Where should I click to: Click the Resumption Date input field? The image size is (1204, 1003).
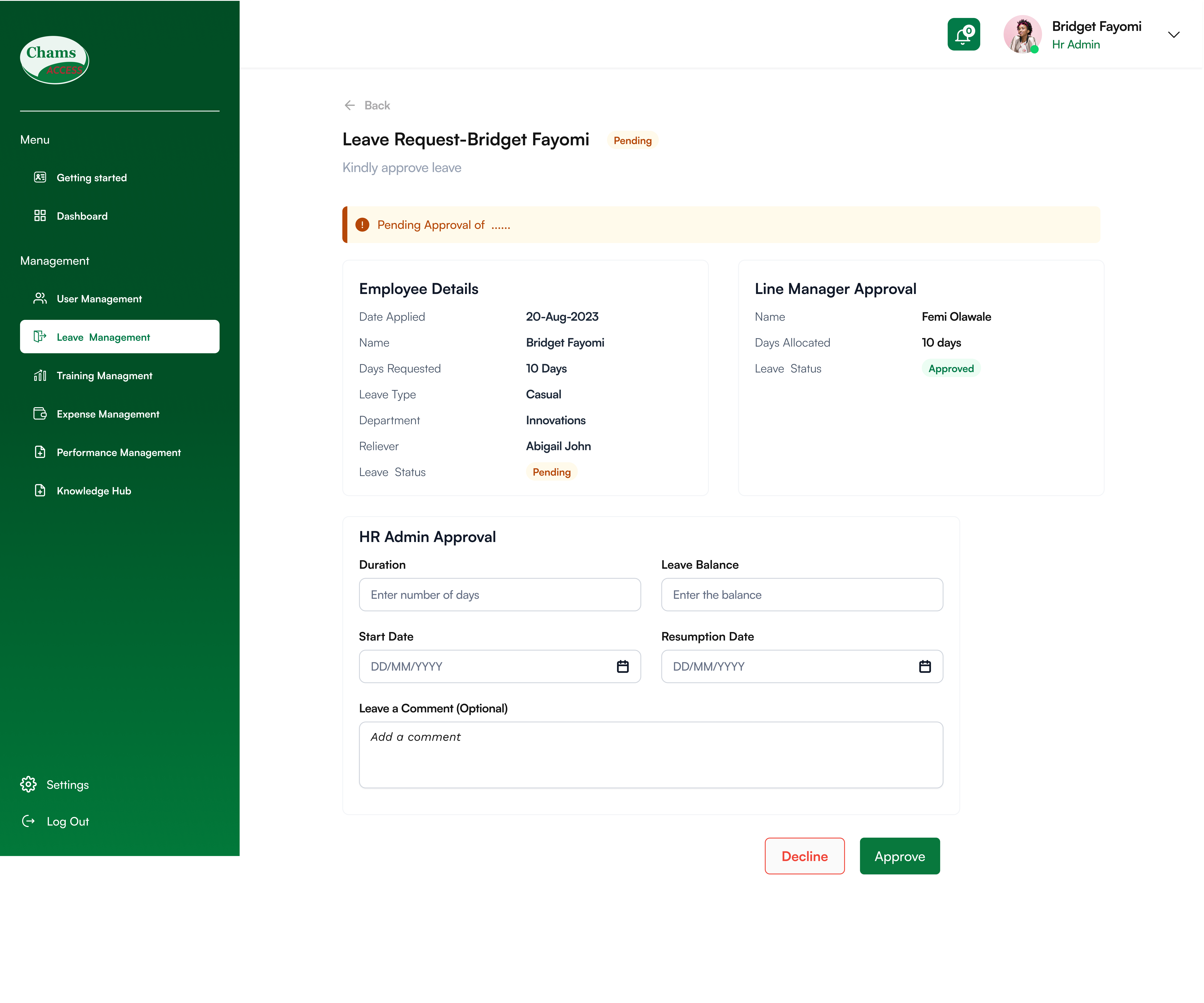802,666
